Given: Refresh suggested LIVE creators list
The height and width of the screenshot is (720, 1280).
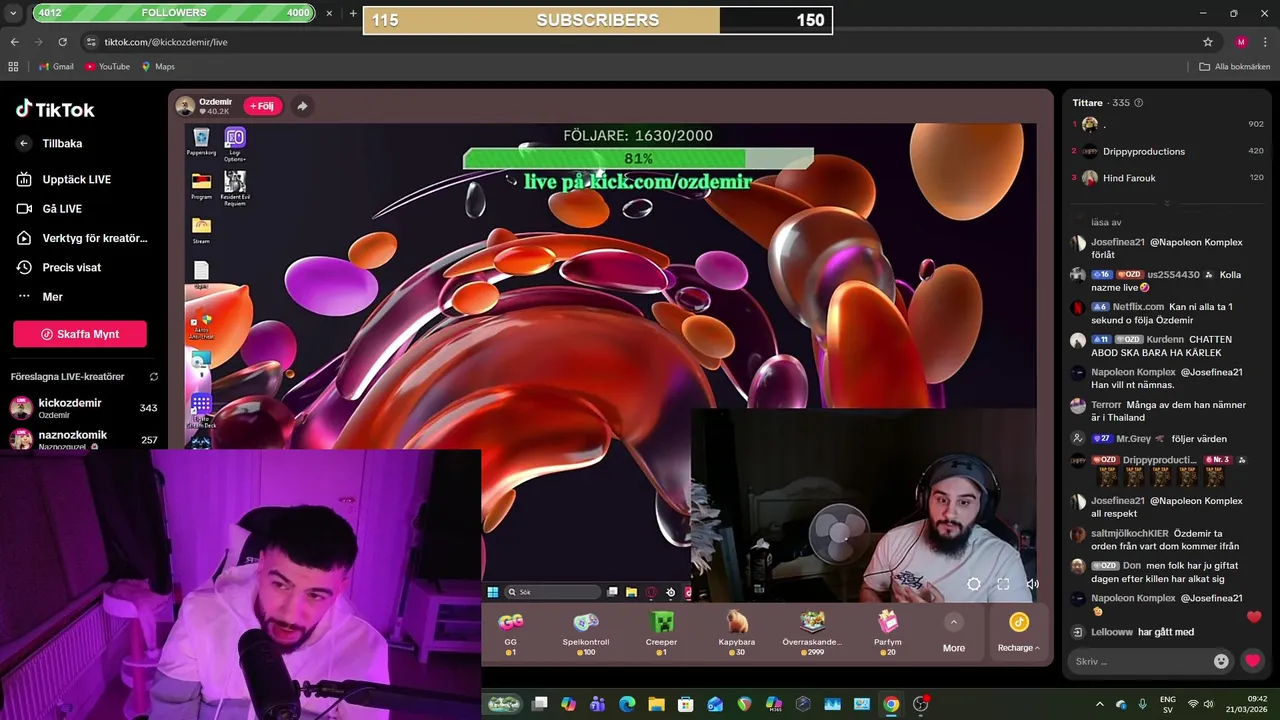Looking at the screenshot, I should pos(154,377).
